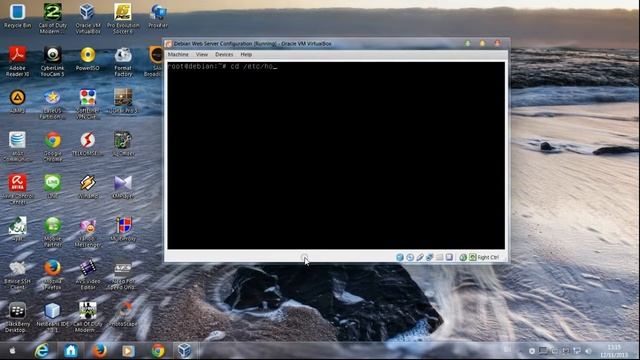
Task: Select the Avira Control Center desktop icon
Action: click(x=17, y=189)
